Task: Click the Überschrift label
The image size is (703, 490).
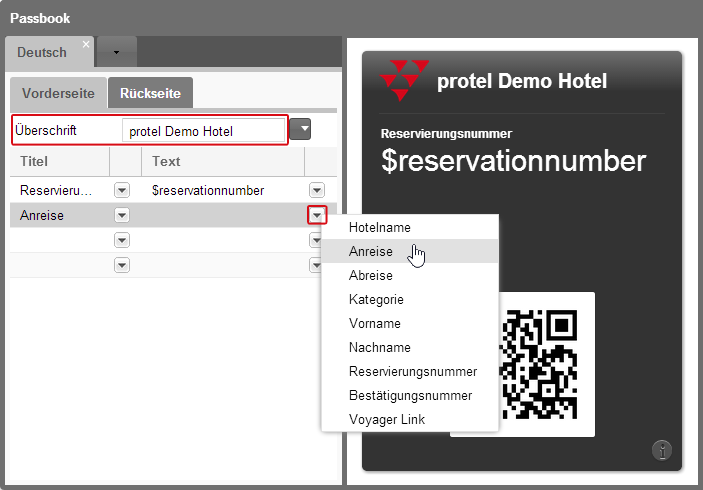Action: coord(46,130)
